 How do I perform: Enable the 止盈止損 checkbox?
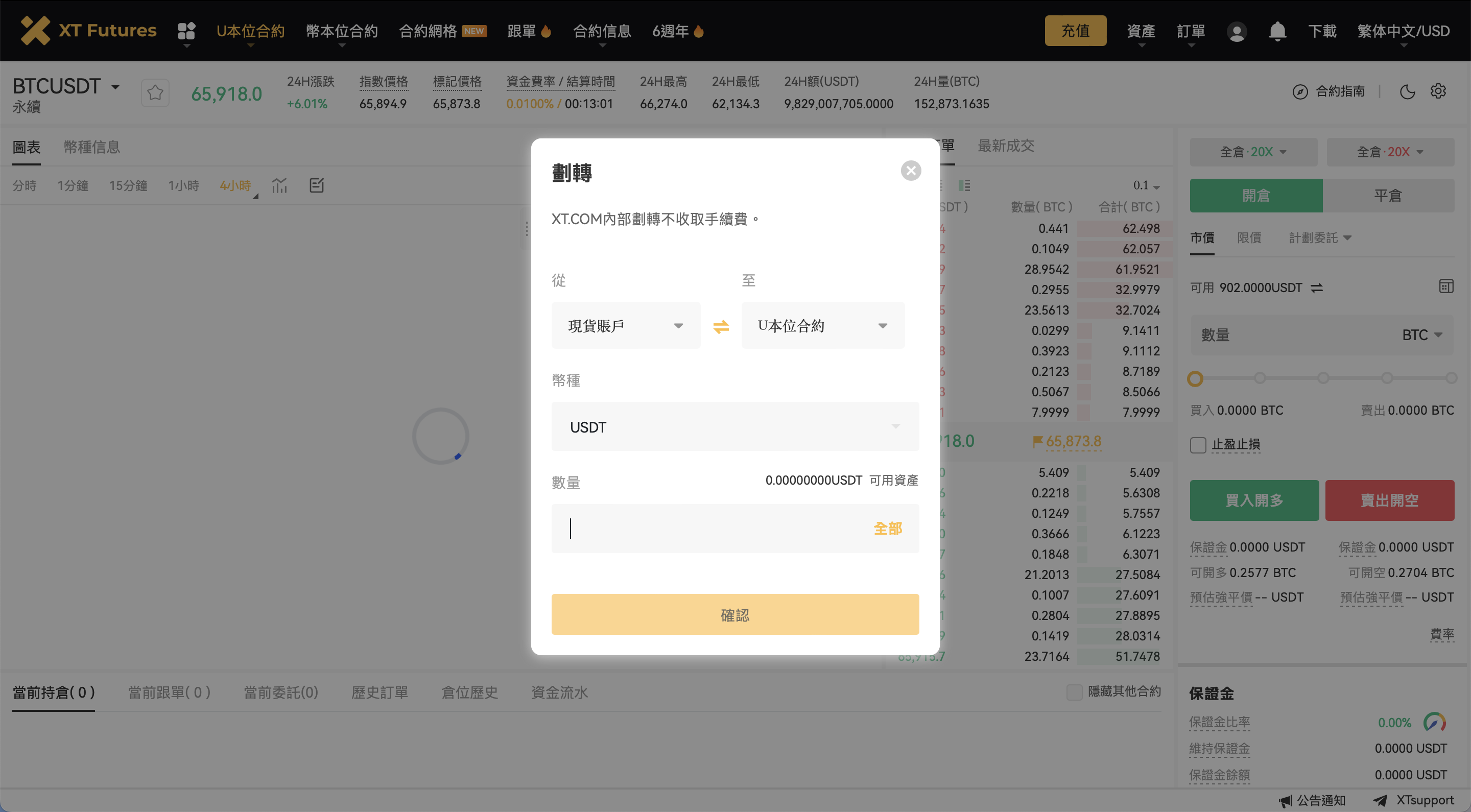tap(1197, 445)
